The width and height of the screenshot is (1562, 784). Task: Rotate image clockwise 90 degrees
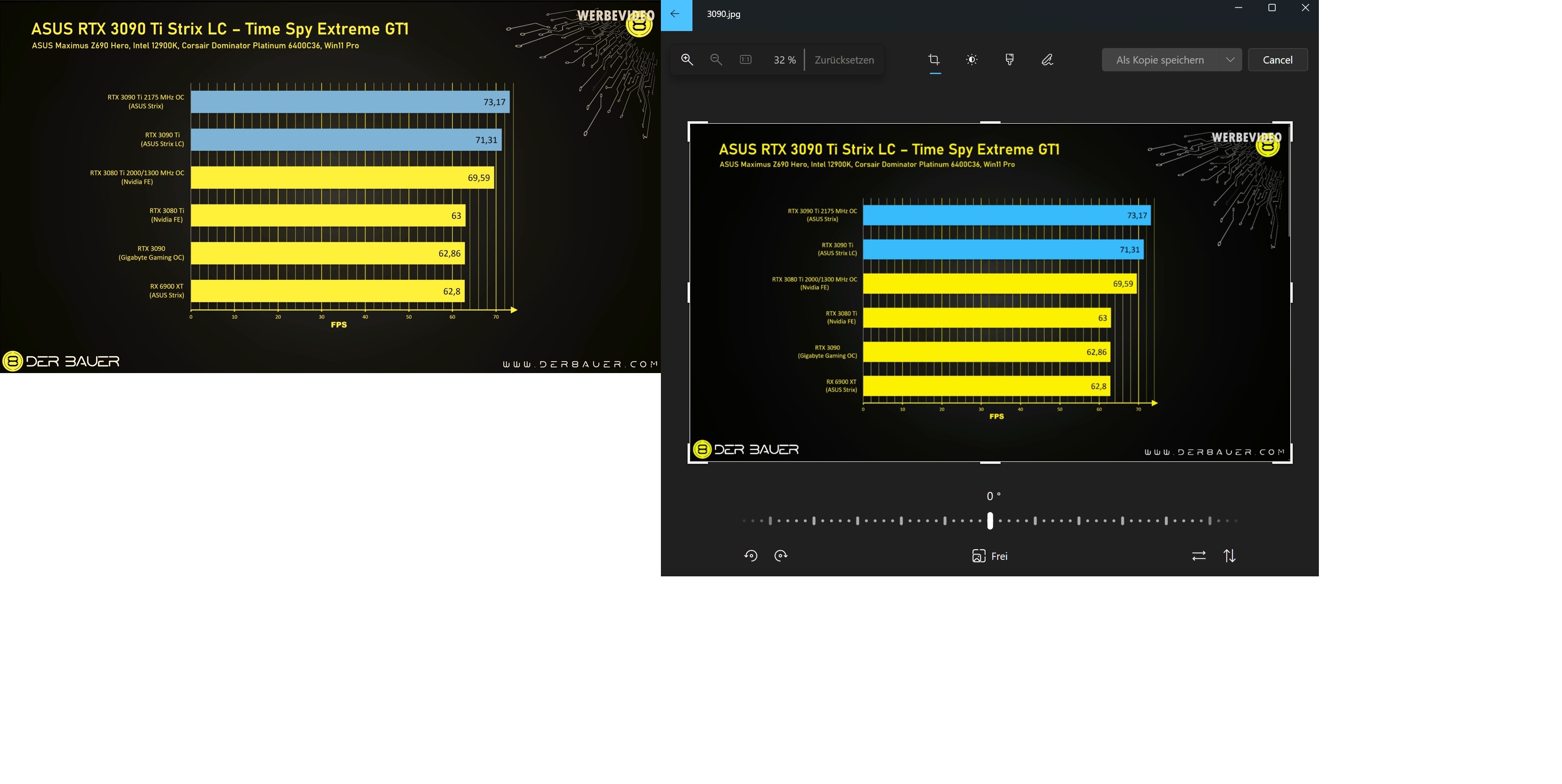pos(781,556)
